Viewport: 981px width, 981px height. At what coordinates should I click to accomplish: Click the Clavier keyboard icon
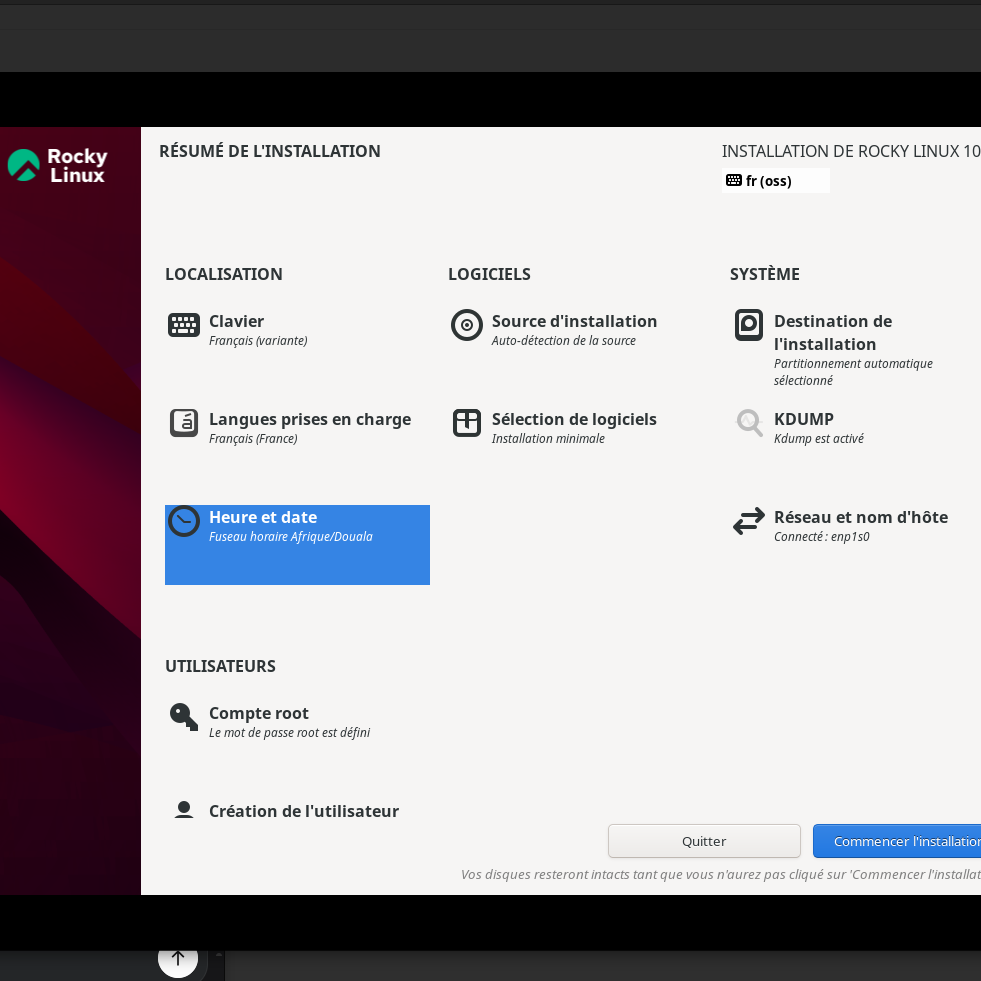point(184,325)
